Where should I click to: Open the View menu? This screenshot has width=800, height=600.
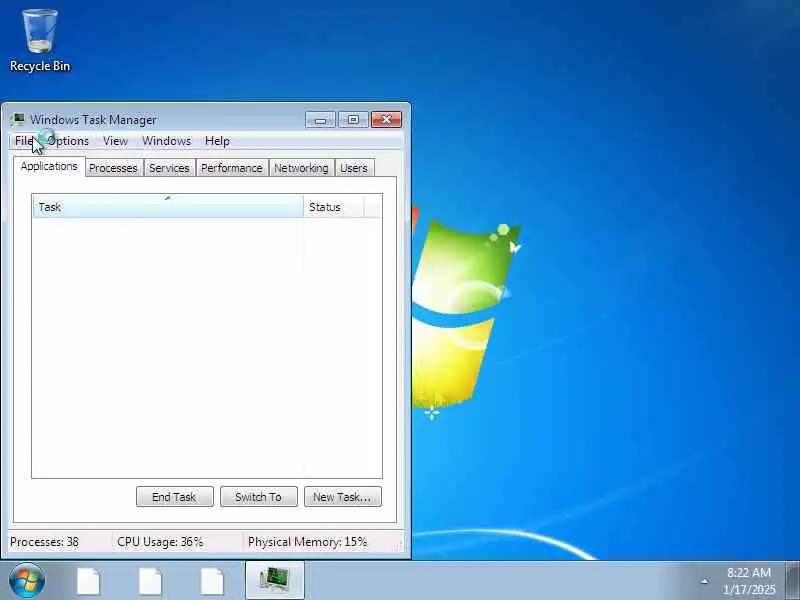[115, 141]
